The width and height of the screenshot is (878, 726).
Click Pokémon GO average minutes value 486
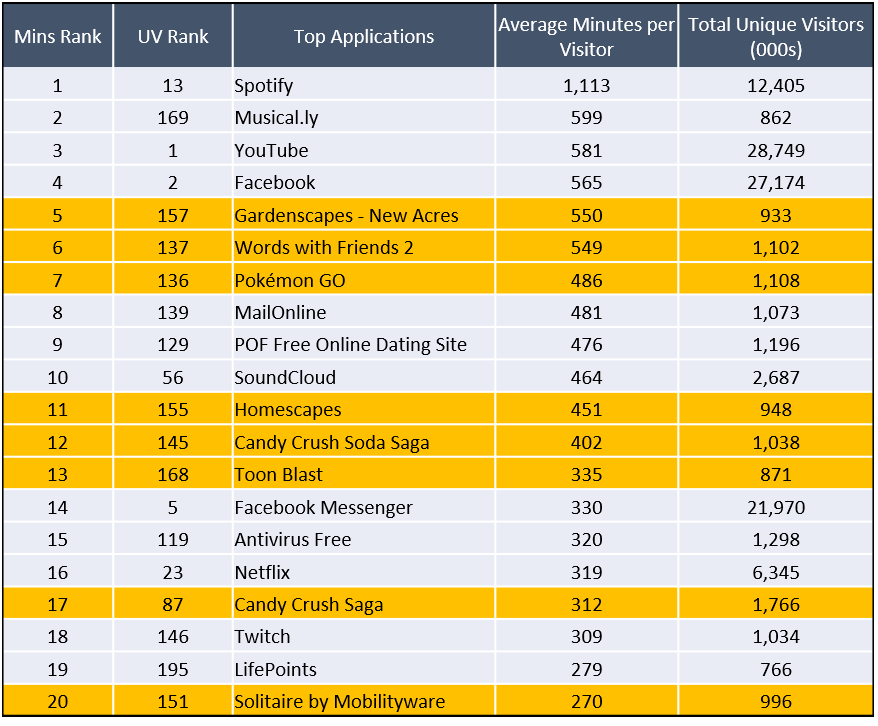coord(586,280)
